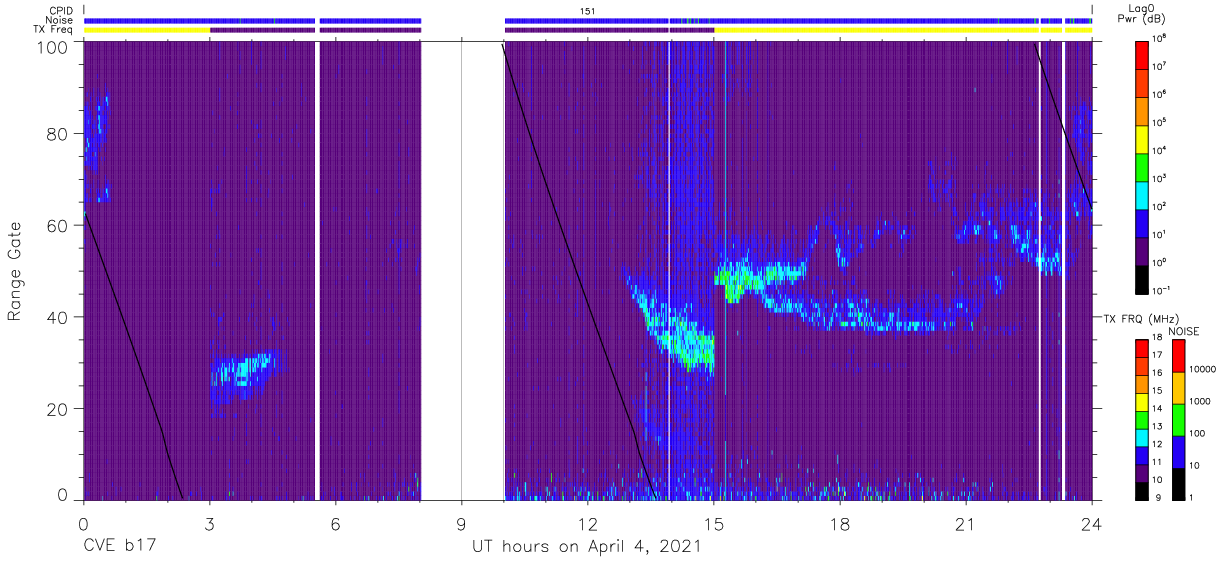Select the red segment of the TX FRQ colorbar
The width and height of the screenshot is (1228, 567).
click(1142, 349)
